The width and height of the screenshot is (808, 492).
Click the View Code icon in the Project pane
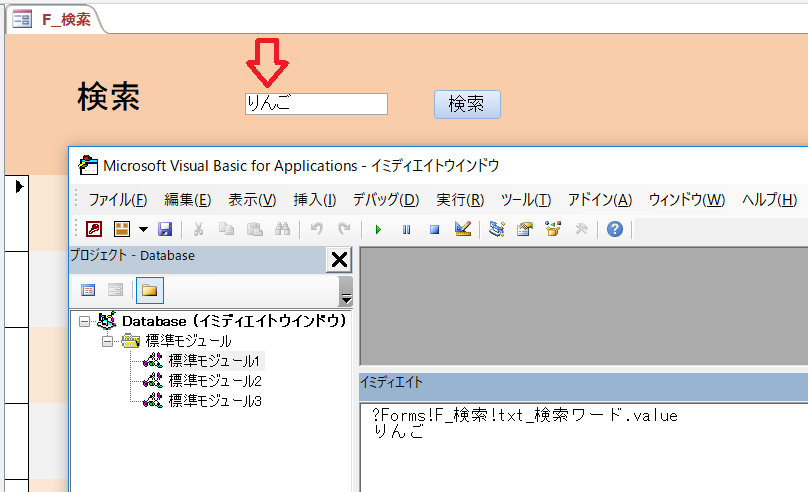(x=88, y=290)
